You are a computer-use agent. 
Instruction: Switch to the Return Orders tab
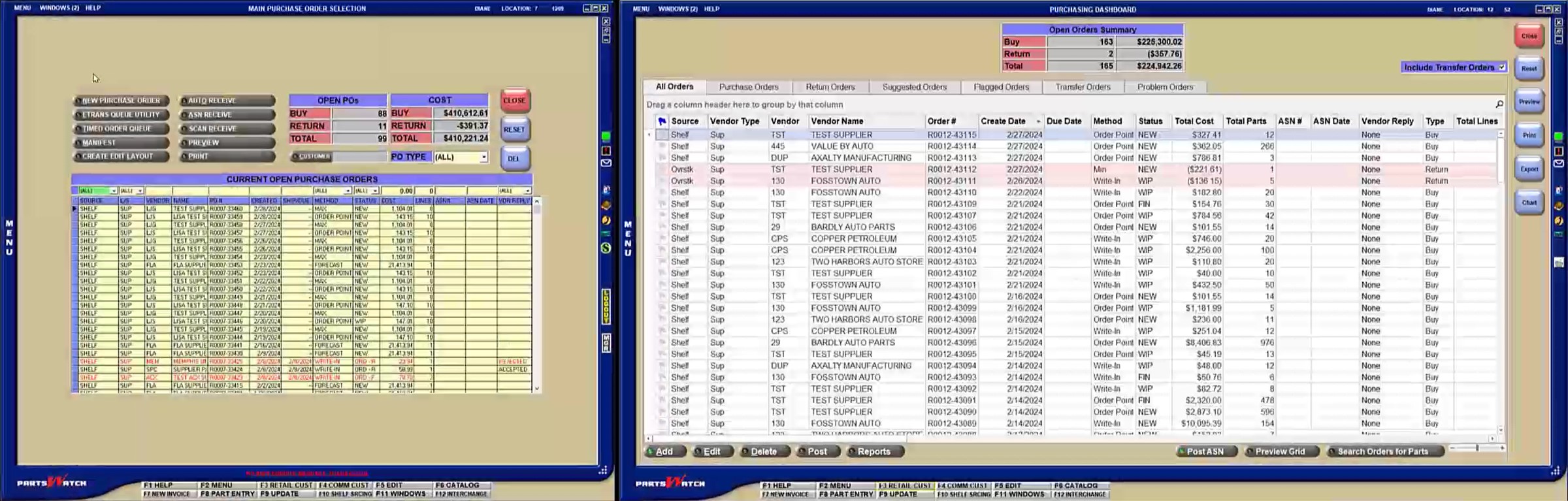click(x=830, y=87)
